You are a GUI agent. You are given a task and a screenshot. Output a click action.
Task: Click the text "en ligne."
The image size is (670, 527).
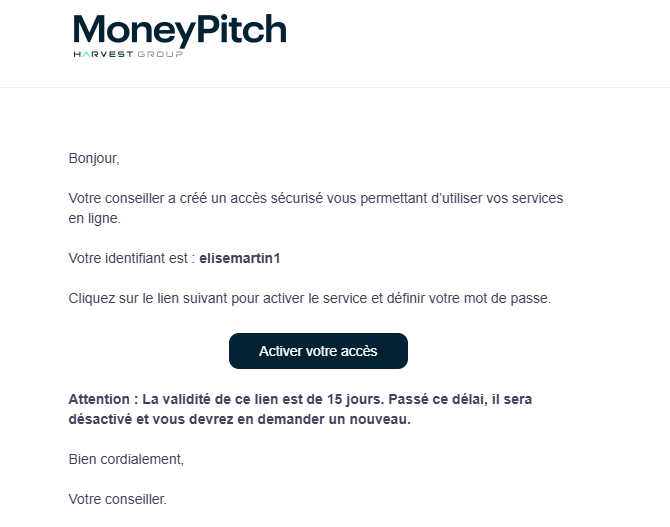(x=94, y=217)
